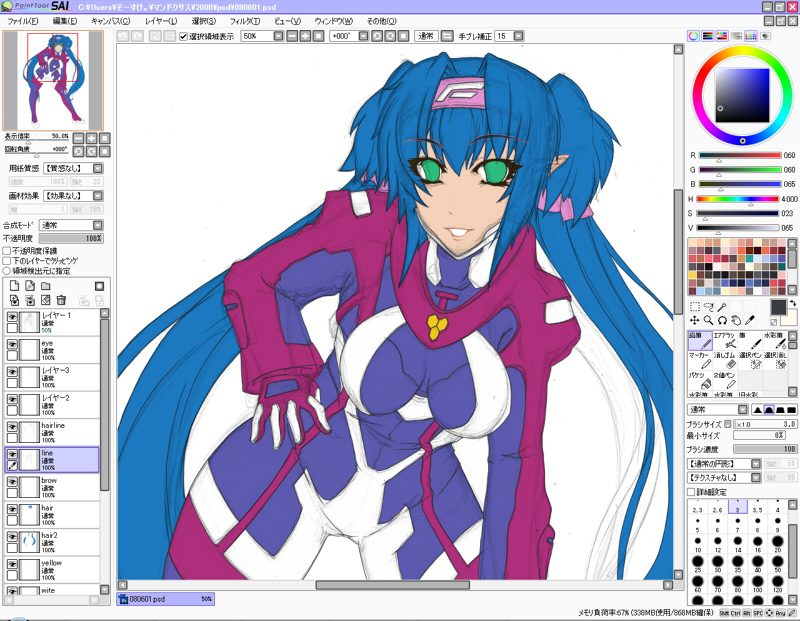Create a new normal layer

coord(14,286)
